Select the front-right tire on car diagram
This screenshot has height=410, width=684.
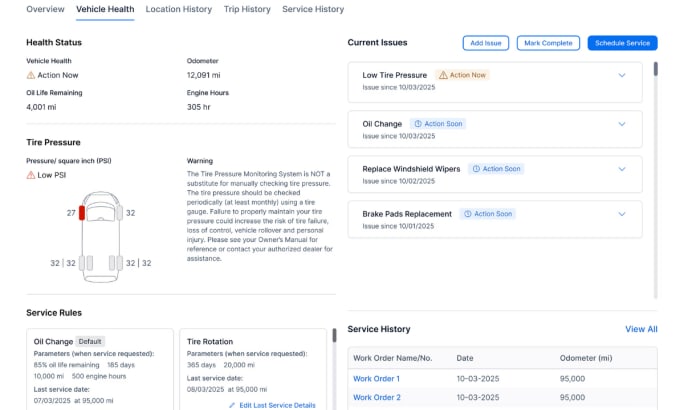[x=119, y=213]
